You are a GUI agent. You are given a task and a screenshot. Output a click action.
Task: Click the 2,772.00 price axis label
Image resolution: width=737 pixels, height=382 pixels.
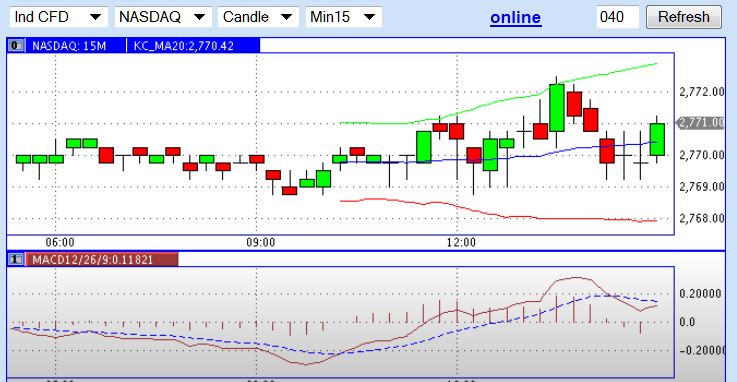pyautogui.click(x=702, y=92)
